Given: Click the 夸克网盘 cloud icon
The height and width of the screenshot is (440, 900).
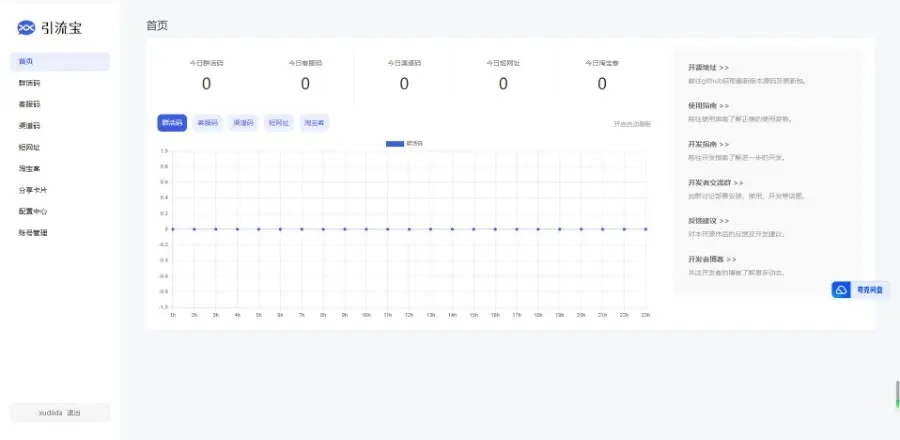Looking at the screenshot, I should [841, 290].
